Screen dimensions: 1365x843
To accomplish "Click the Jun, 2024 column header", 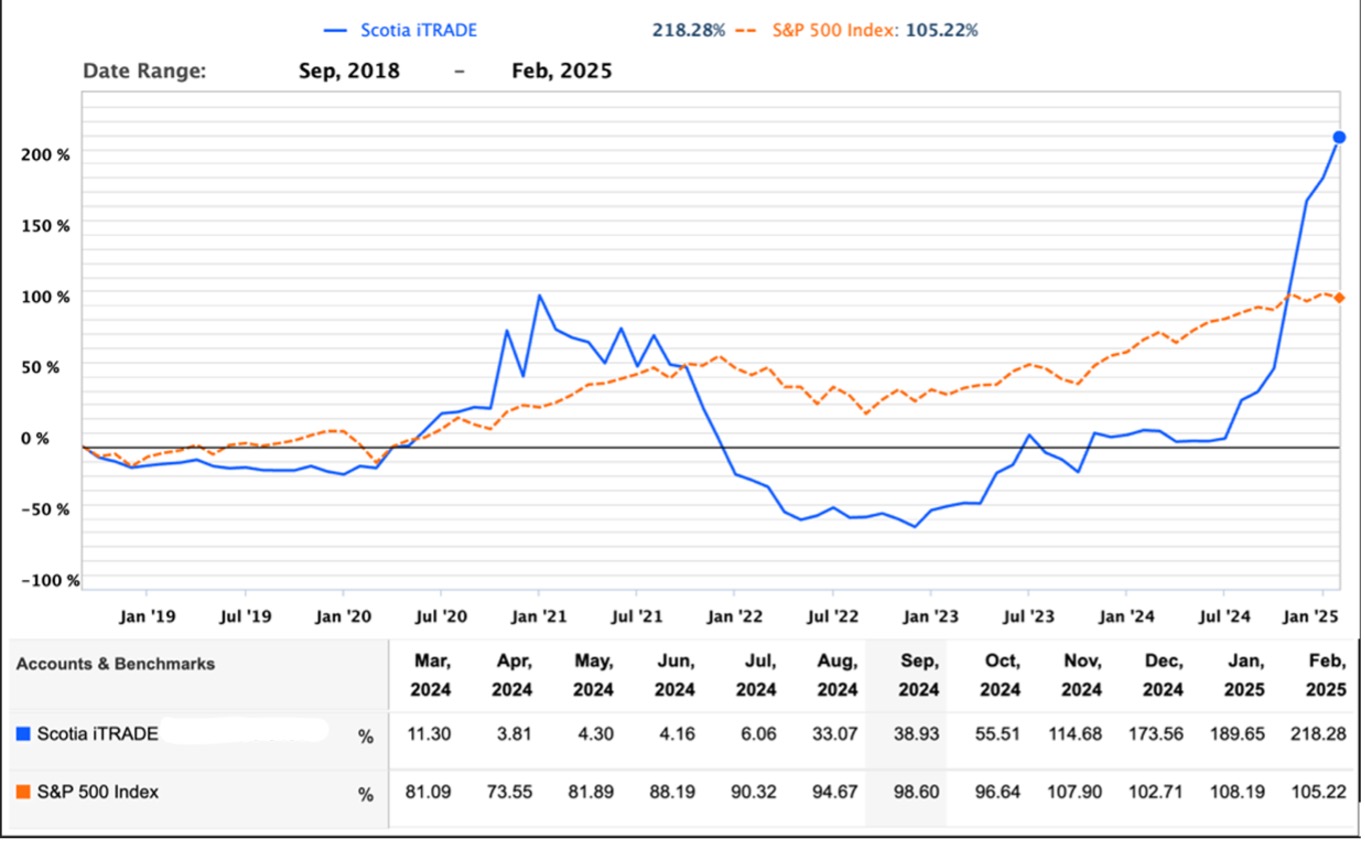I will (x=675, y=675).
